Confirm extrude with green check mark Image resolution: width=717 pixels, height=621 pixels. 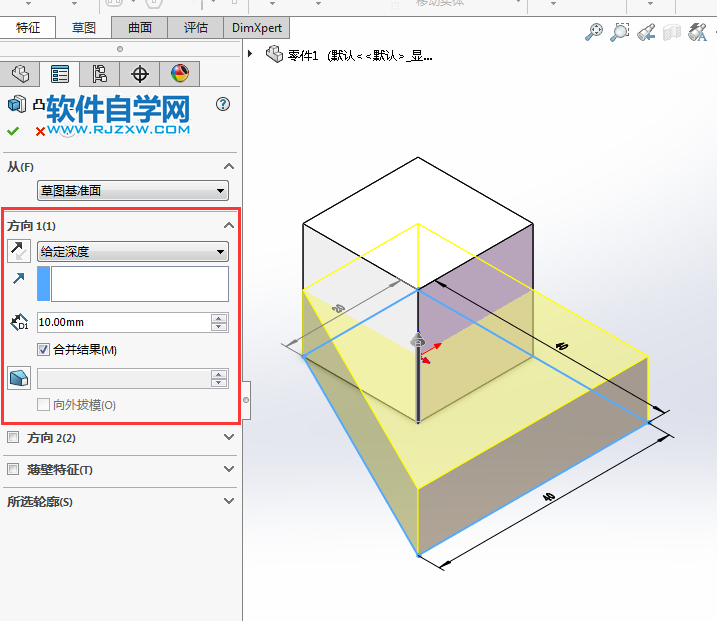(13, 131)
